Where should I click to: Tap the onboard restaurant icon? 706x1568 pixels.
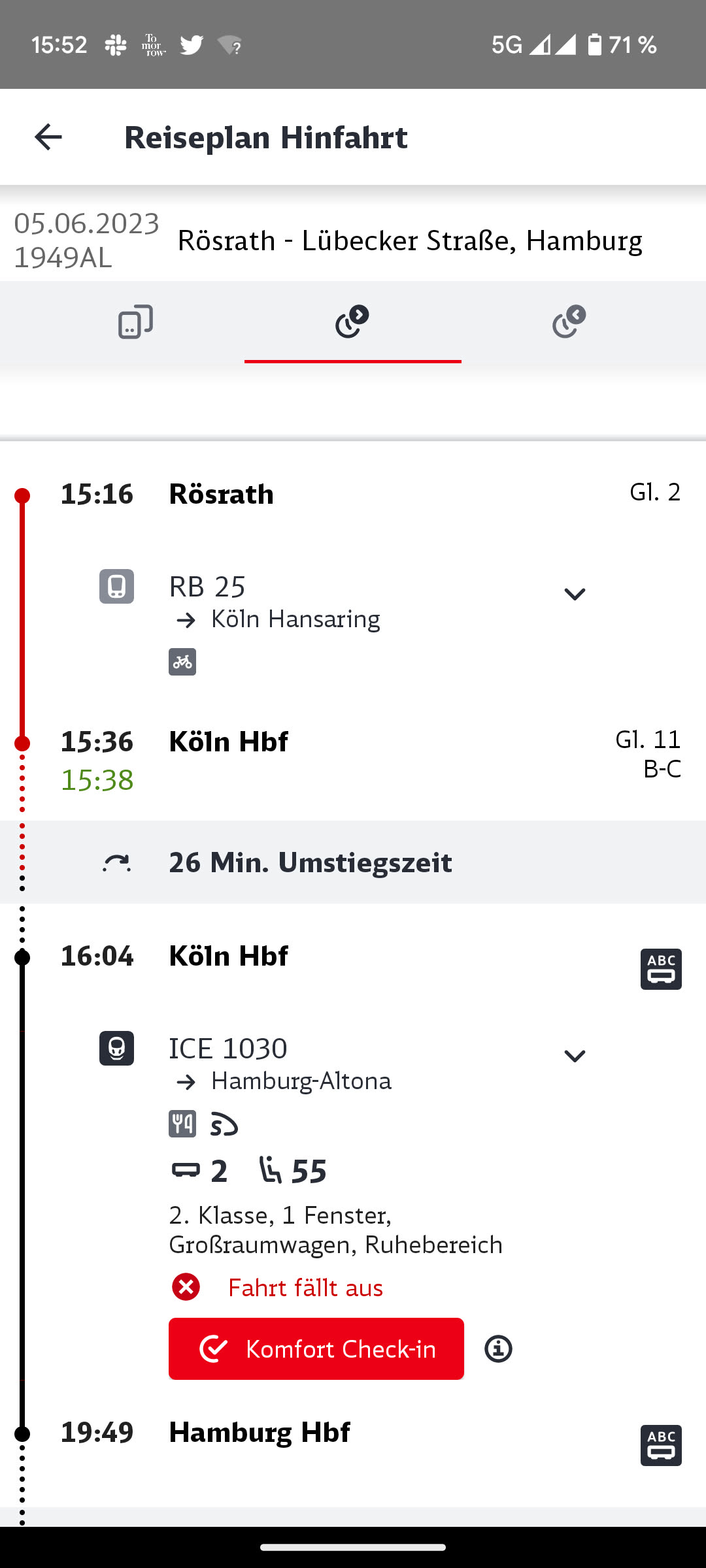click(182, 1124)
